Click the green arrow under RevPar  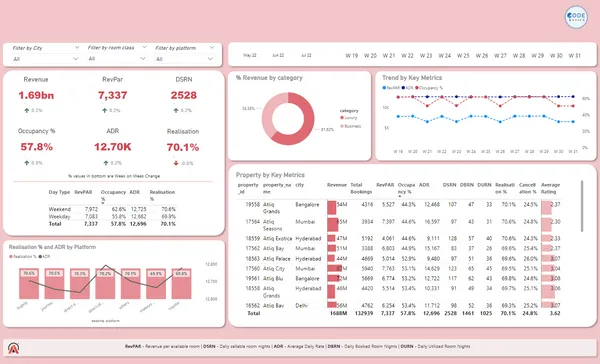[104, 110]
